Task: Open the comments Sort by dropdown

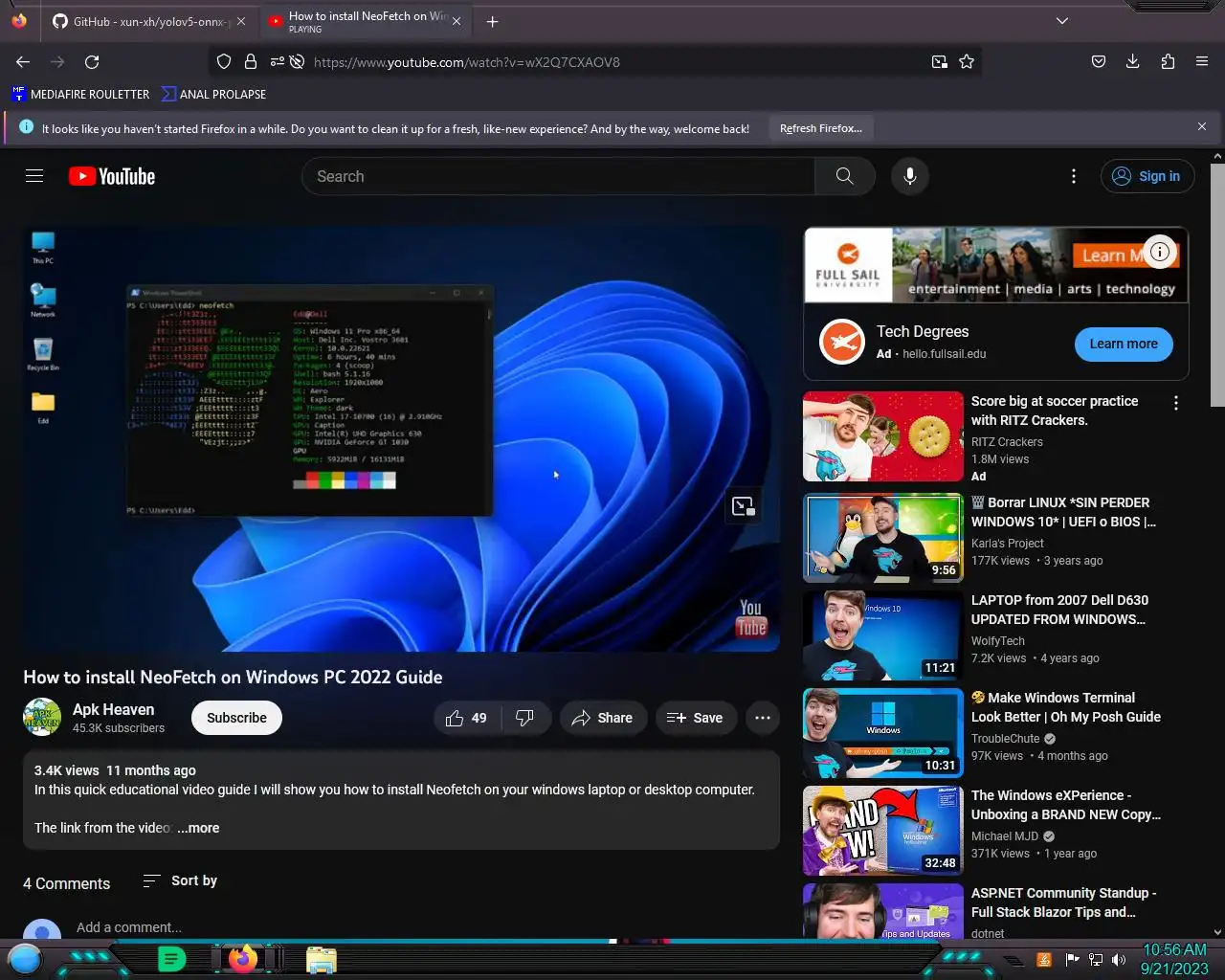Action: [x=180, y=880]
